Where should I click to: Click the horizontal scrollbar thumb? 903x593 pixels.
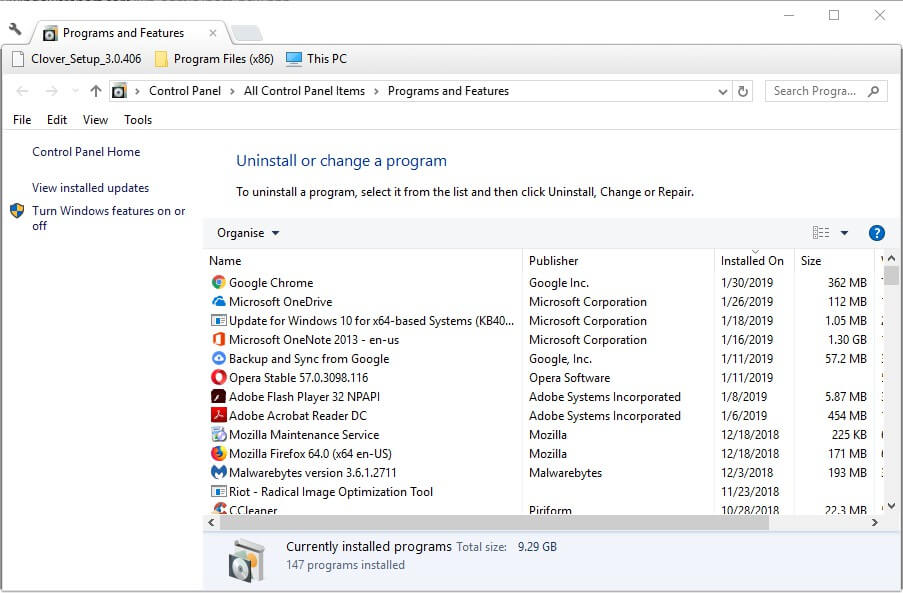click(494, 522)
